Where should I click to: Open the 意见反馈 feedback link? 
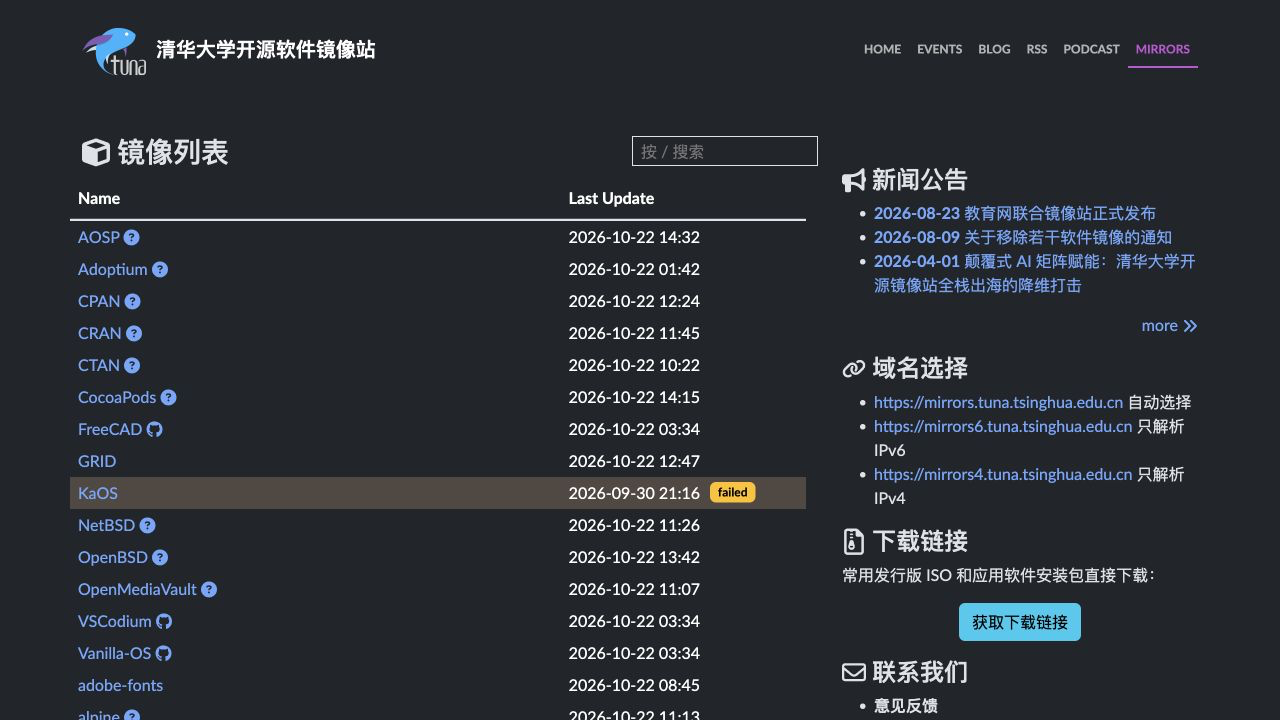pos(906,705)
